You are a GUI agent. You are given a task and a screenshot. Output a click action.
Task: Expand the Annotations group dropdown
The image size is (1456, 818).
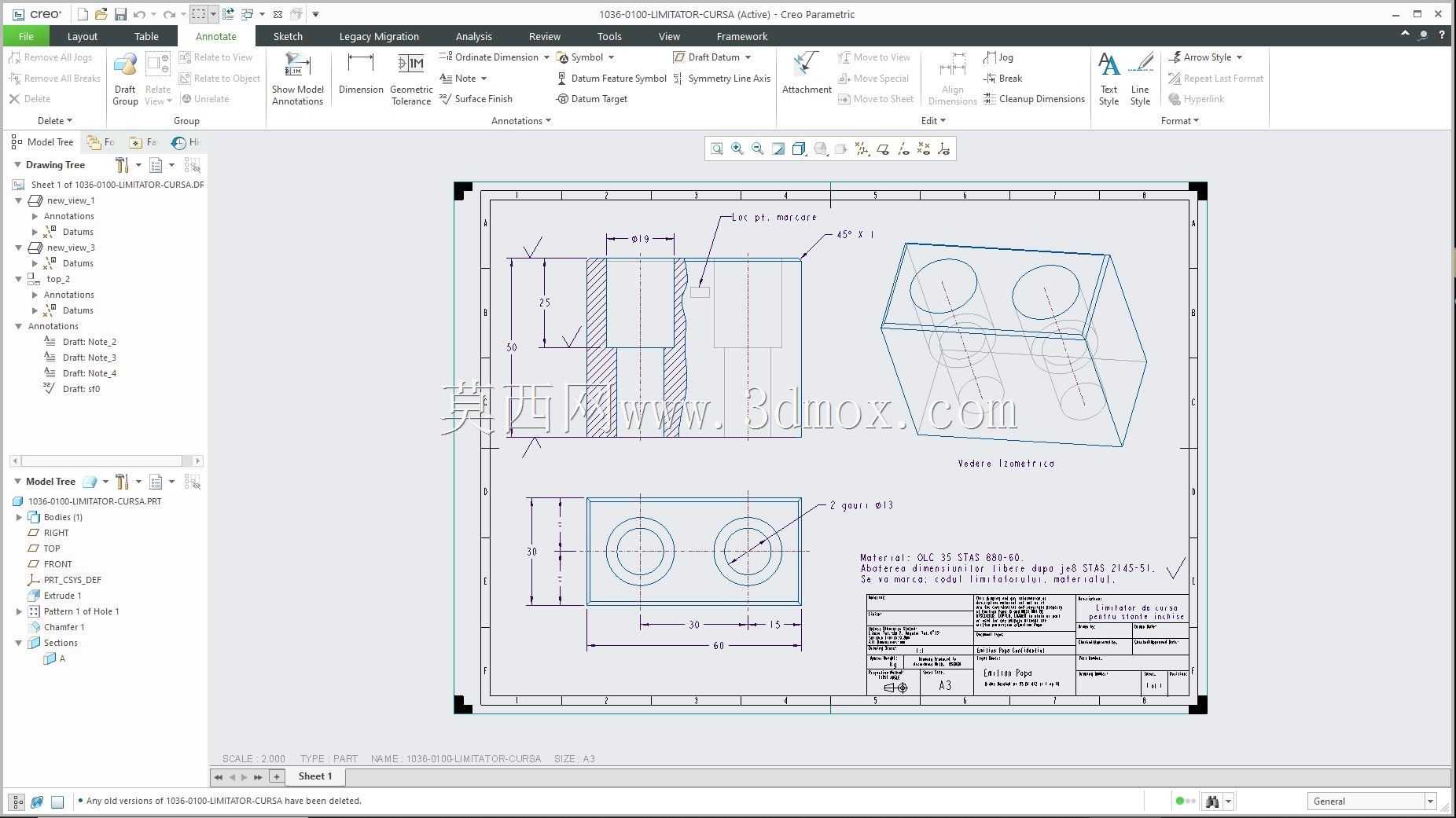[521, 121]
